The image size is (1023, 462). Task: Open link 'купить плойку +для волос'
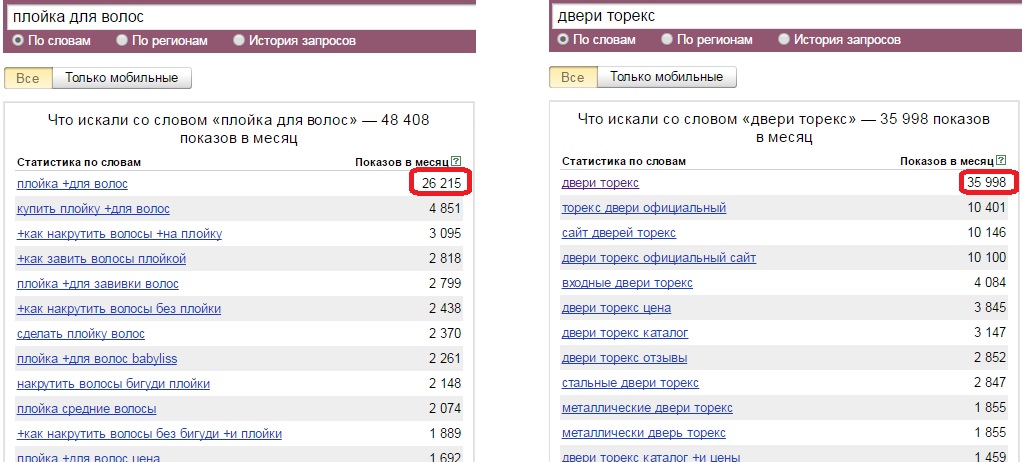point(93,209)
